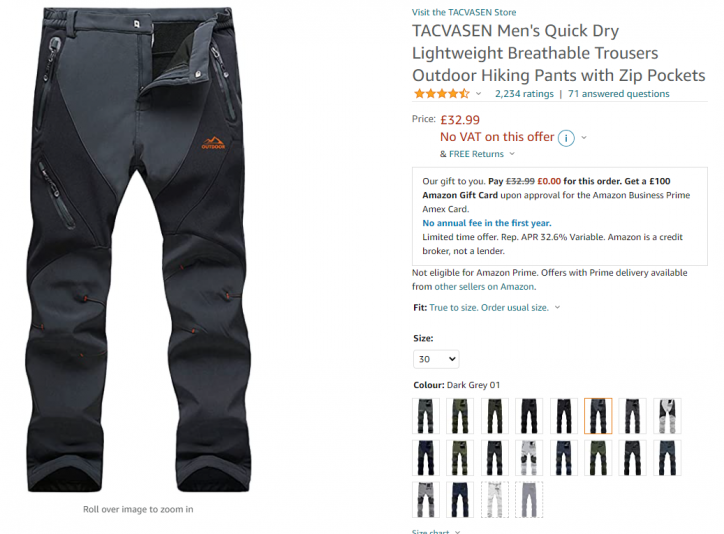Select the last light grey dashed swatch
Screen dimensions: 724x534
pos(529,499)
